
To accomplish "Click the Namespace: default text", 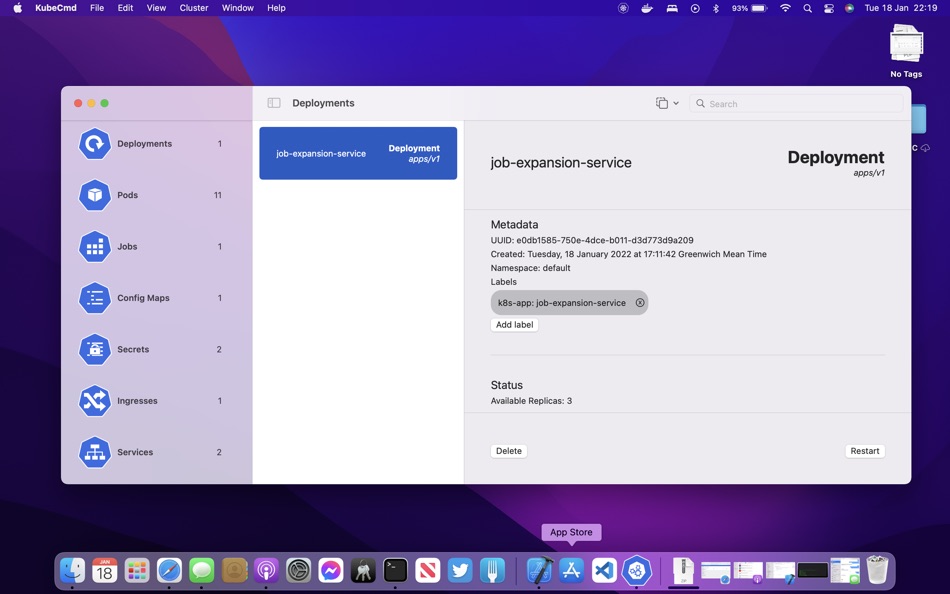I will tap(530, 268).
